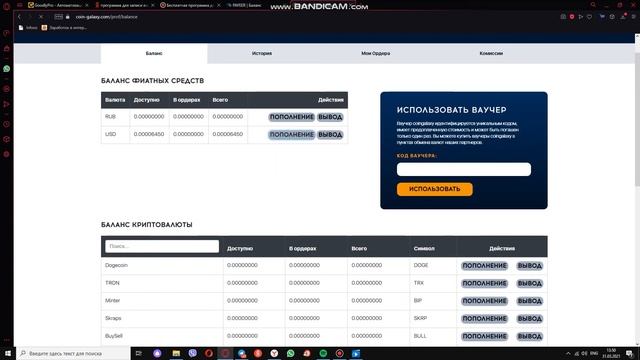This screenshot has width=640, height=360.
Task: Open WhatsApp from the taskbar
Action: click(x=291, y=353)
